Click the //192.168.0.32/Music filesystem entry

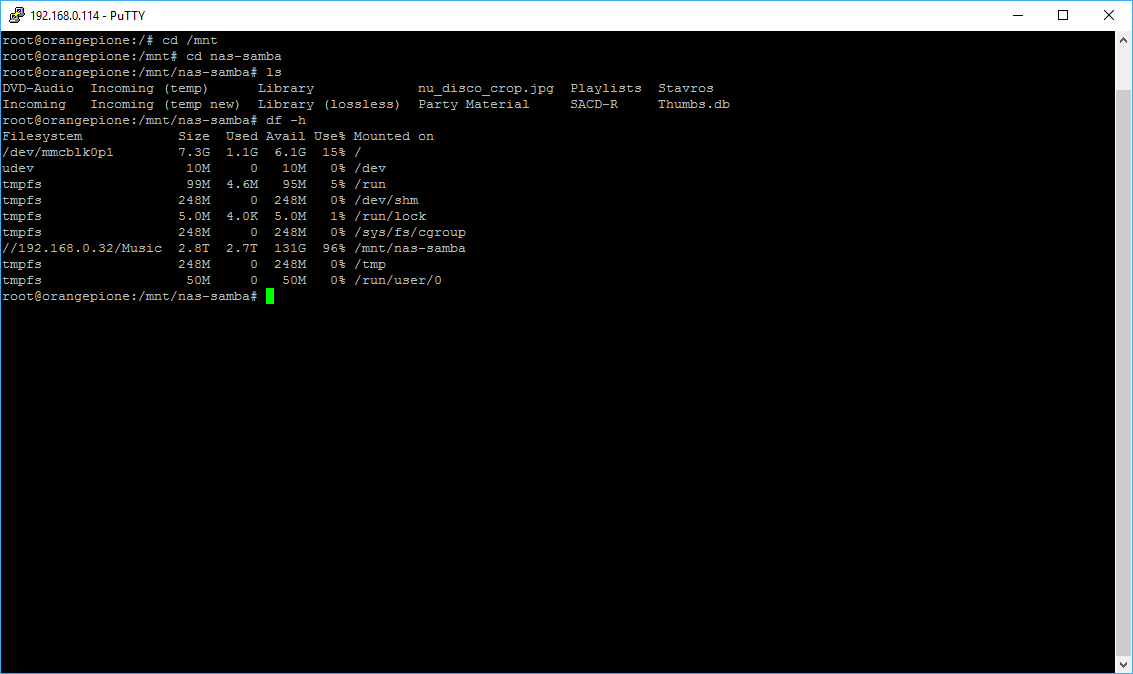(x=81, y=248)
